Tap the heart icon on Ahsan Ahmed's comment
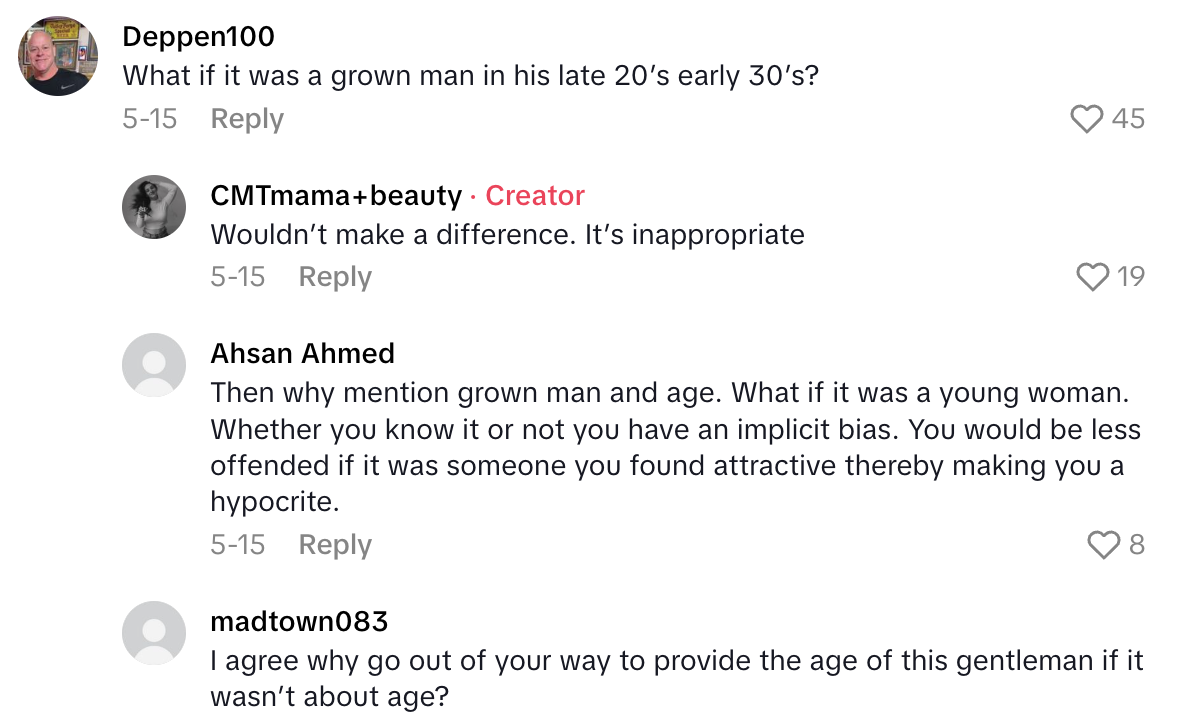1184x720 pixels. click(1104, 545)
